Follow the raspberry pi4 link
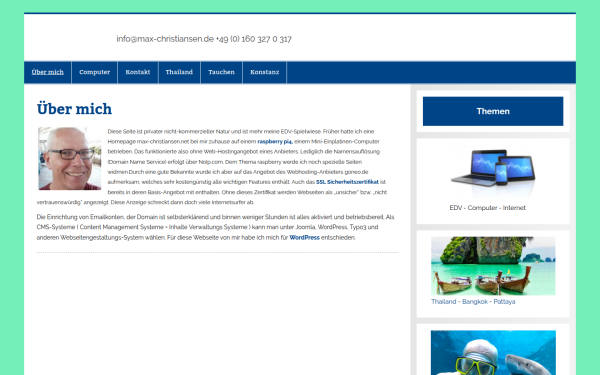The image size is (600, 375). pos(275,142)
